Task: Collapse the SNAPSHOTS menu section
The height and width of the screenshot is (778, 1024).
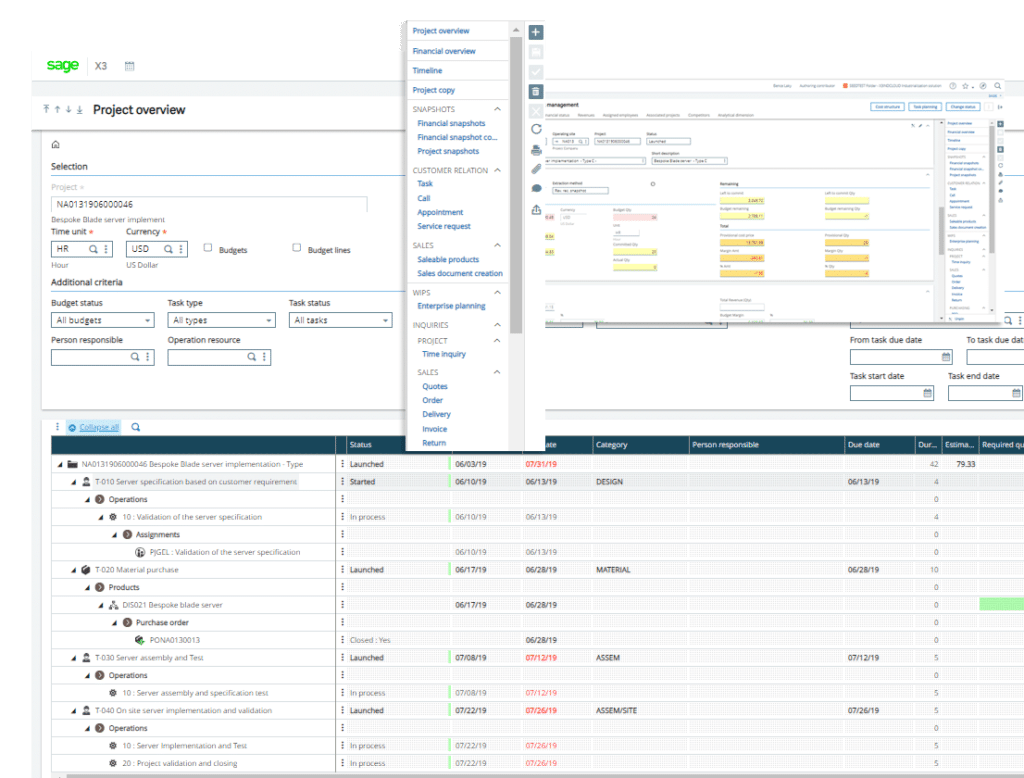Action: click(498, 109)
